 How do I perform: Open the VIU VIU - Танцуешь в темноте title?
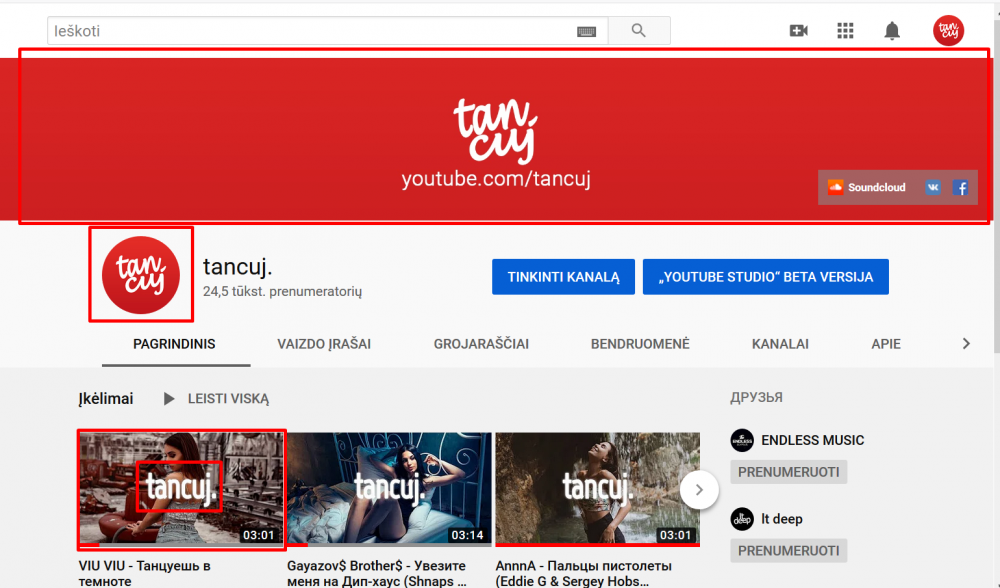pyautogui.click(x=144, y=573)
